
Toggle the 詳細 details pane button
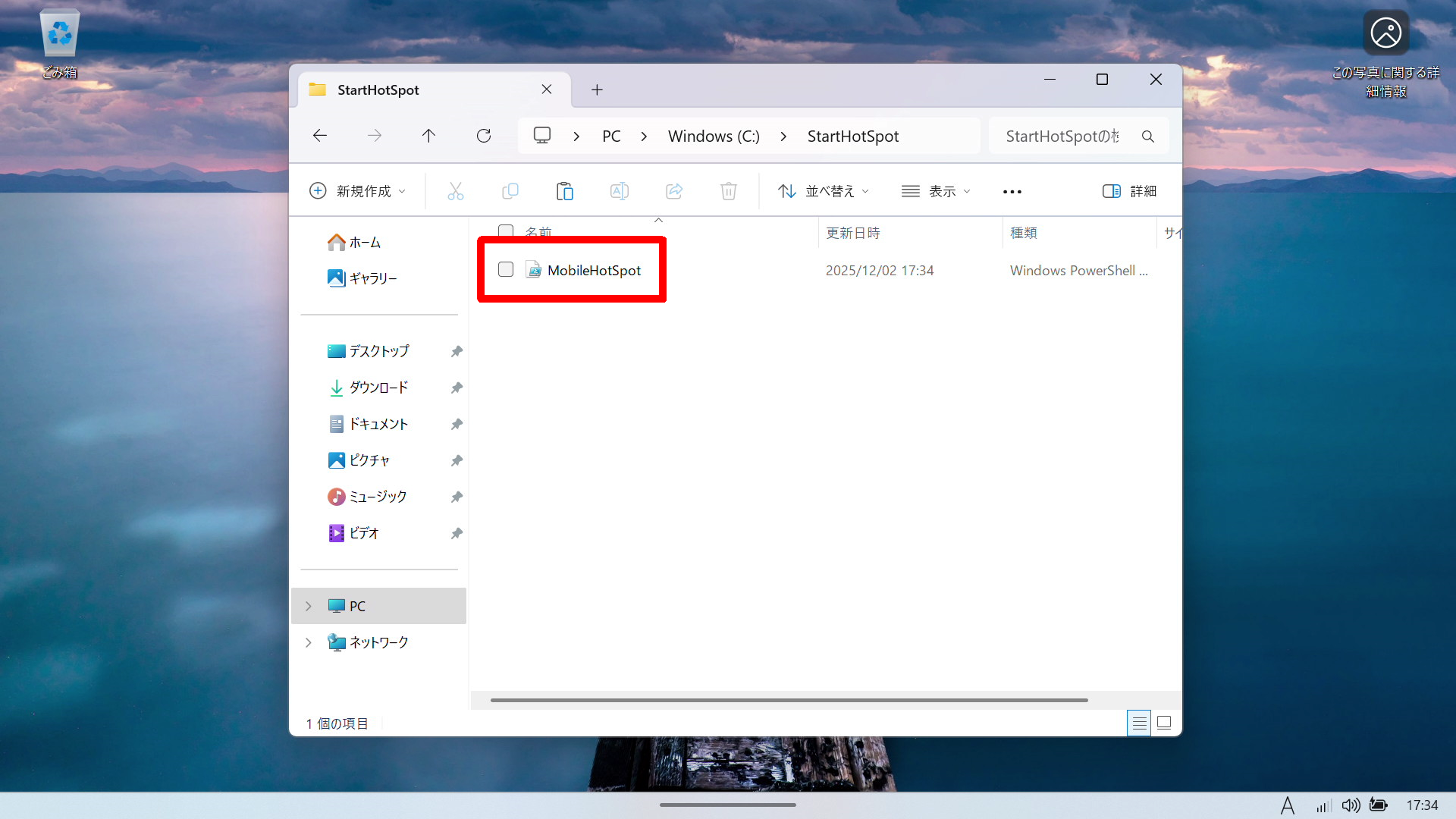tap(1129, 191)
